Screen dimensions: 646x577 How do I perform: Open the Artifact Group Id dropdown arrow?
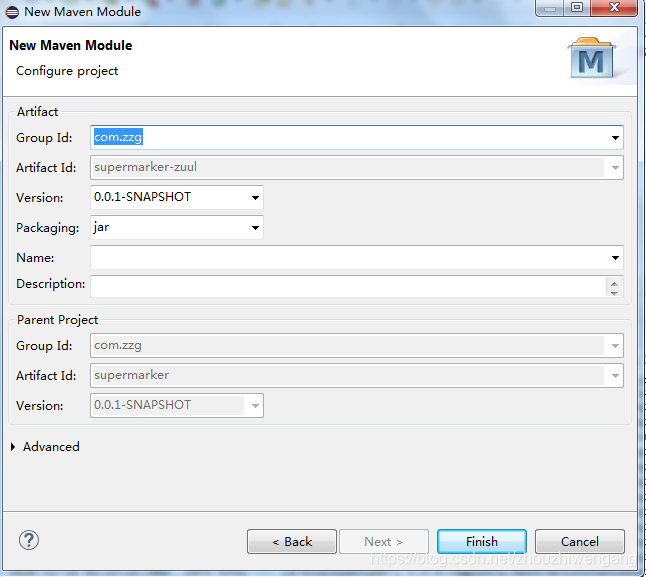point(615,138)
